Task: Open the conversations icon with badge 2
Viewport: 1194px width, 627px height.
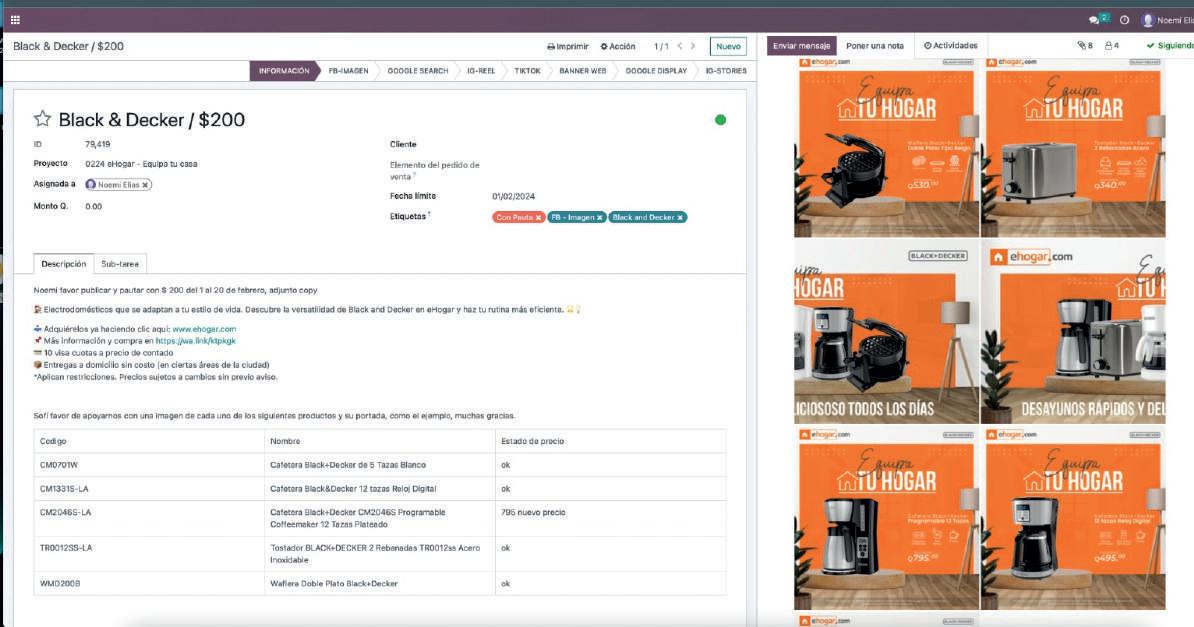Action: click(1097, 20)
